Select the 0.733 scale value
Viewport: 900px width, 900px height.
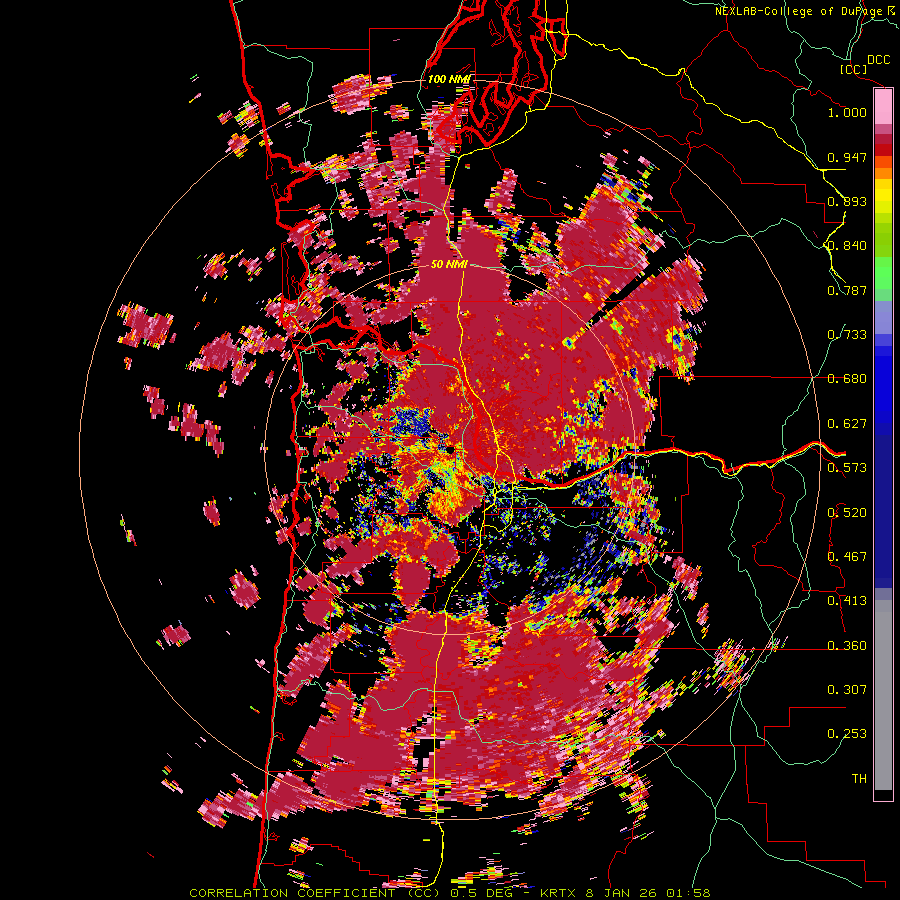[x=847, y=335]
